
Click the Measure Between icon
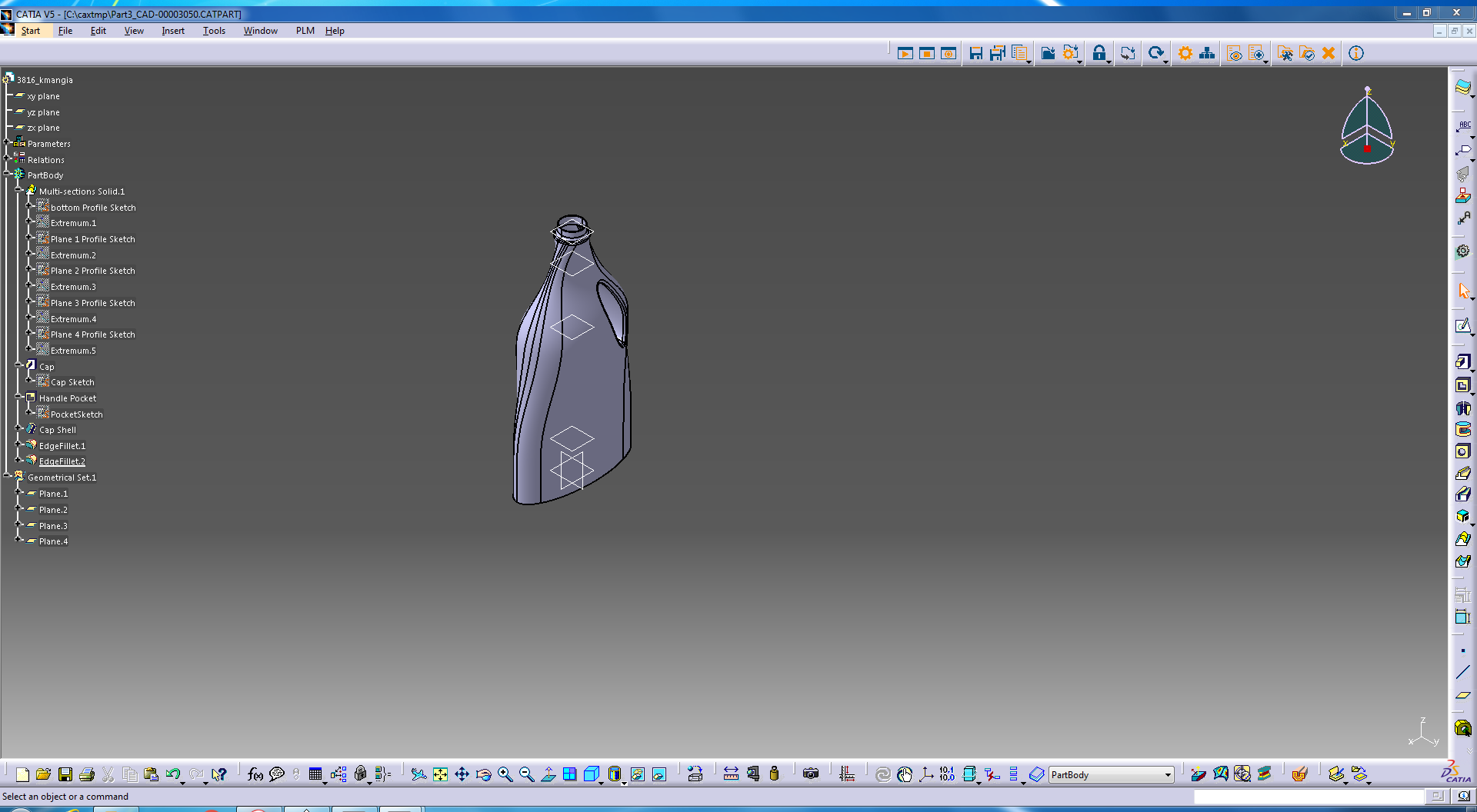(x=731, y=774)
